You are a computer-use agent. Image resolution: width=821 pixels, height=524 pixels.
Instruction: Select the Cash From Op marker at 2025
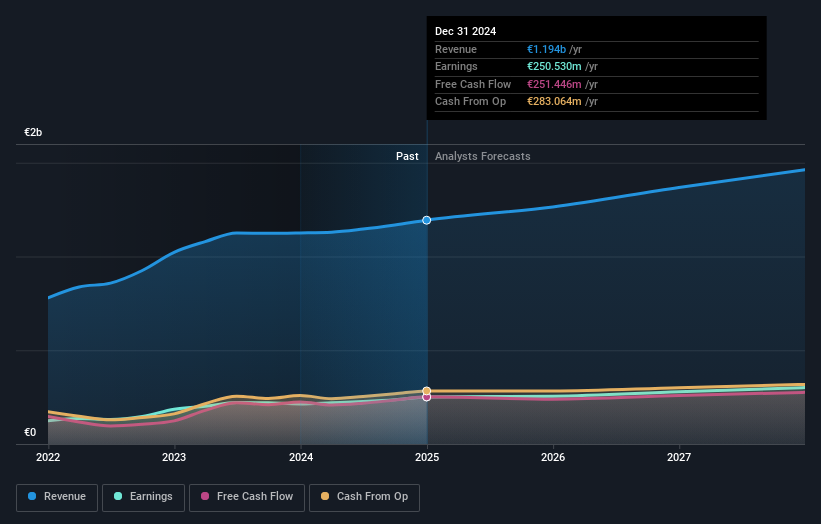[x=427, y=391]
